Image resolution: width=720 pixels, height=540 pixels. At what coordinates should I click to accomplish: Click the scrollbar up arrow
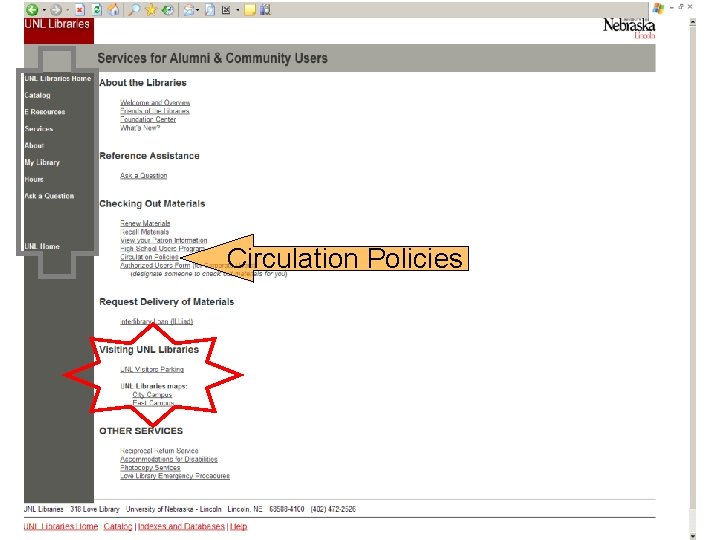click(x=692, y=22)
